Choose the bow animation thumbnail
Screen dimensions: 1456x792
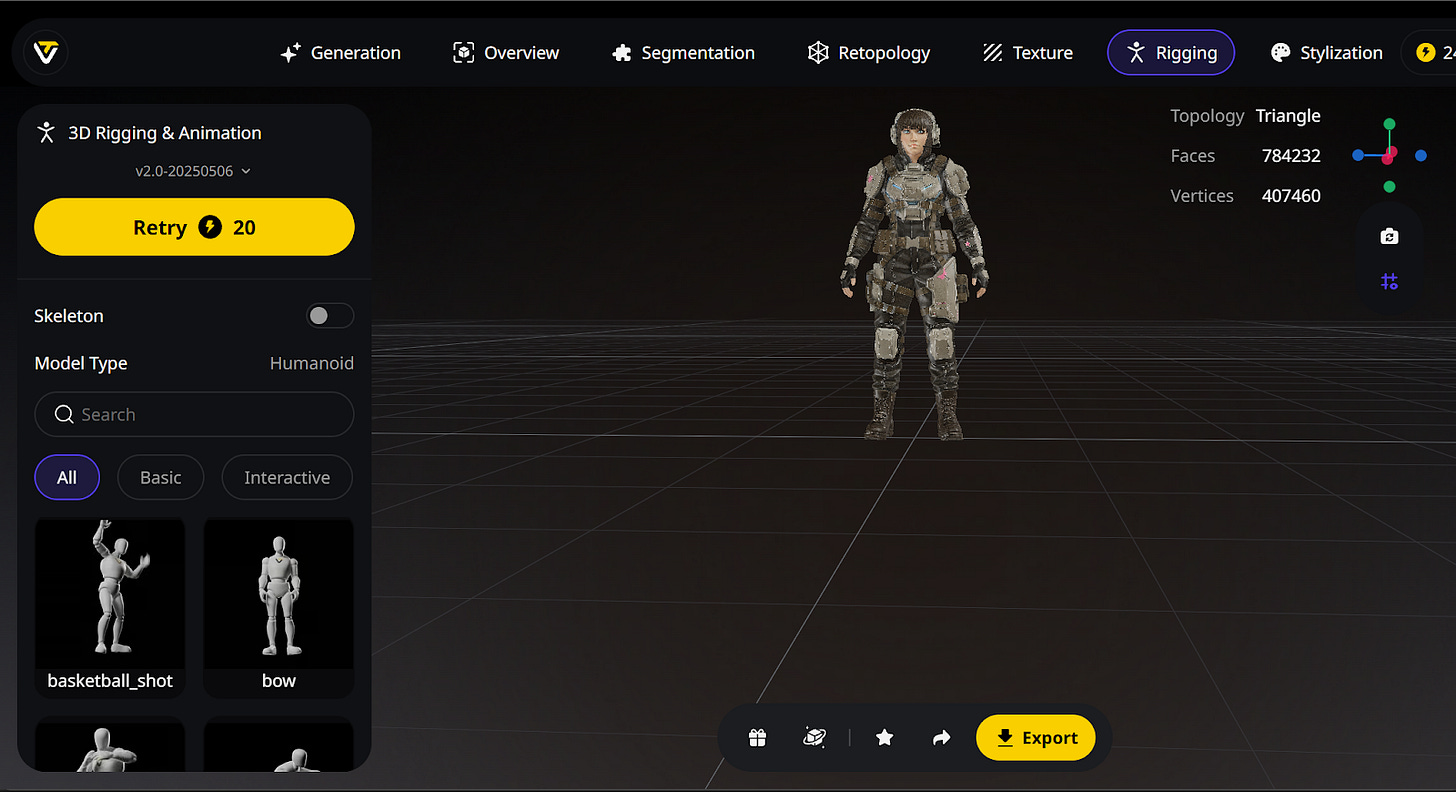pos(279,607)
